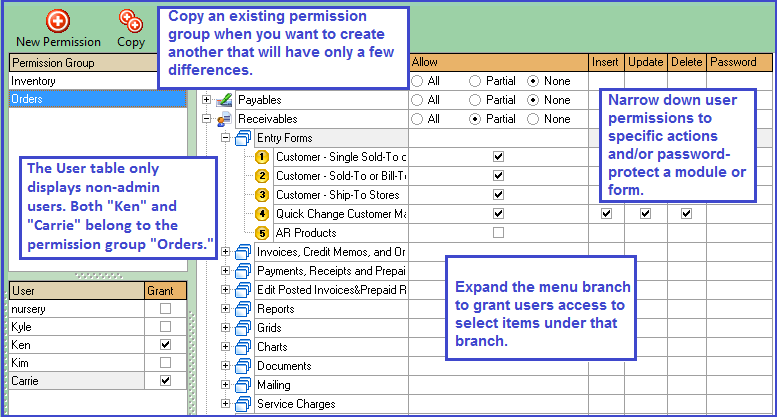
Task: Click the Service Charges folder icon
Action: tap(243, 404)
